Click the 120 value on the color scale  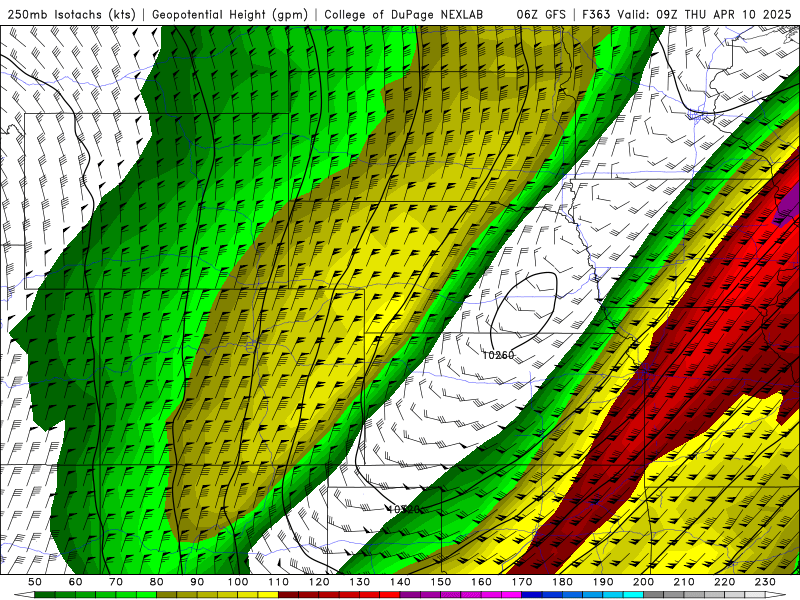tap(319, 582)
